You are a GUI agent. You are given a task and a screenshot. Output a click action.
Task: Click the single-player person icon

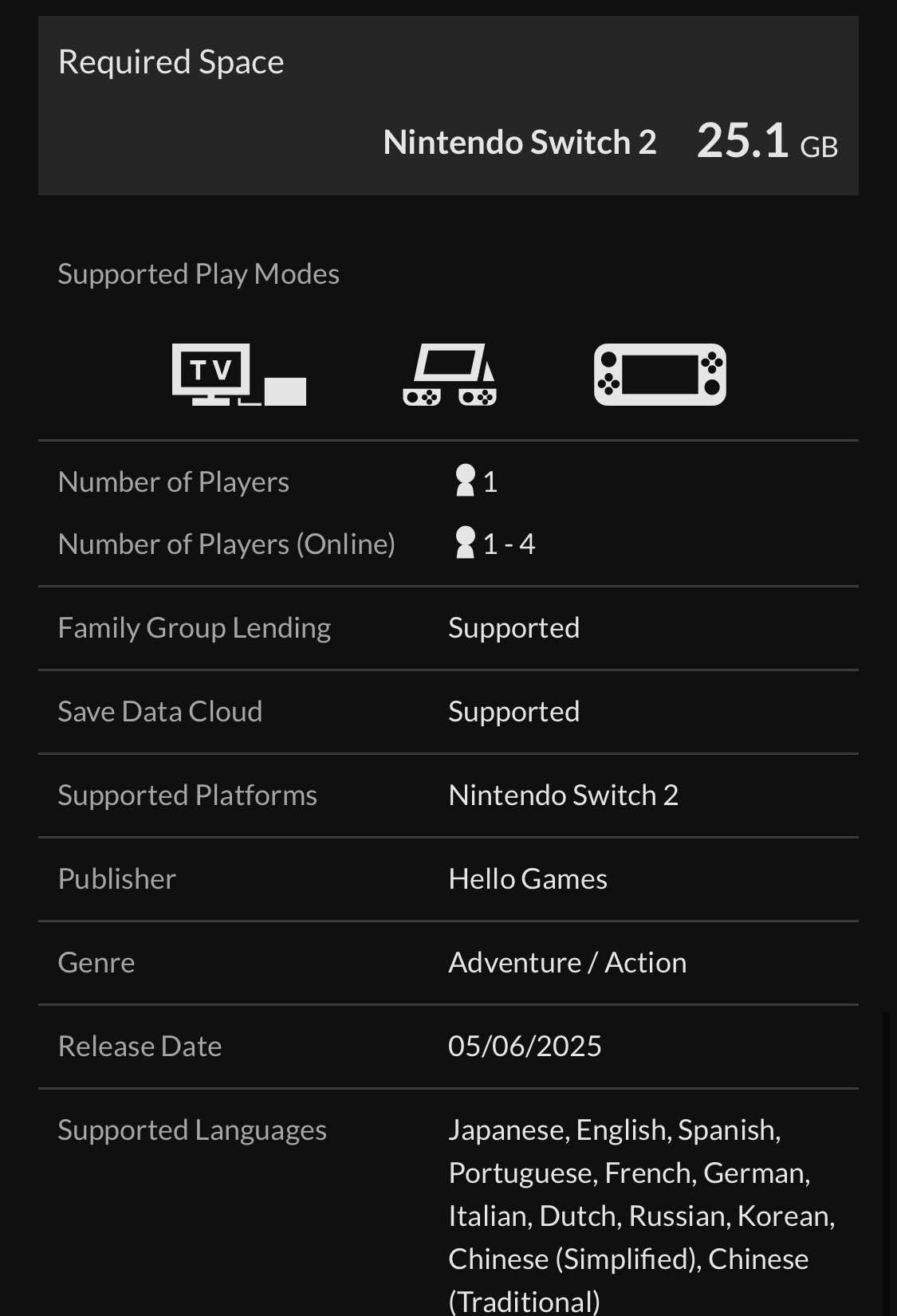pyautogui.click(x=465, y=481)
